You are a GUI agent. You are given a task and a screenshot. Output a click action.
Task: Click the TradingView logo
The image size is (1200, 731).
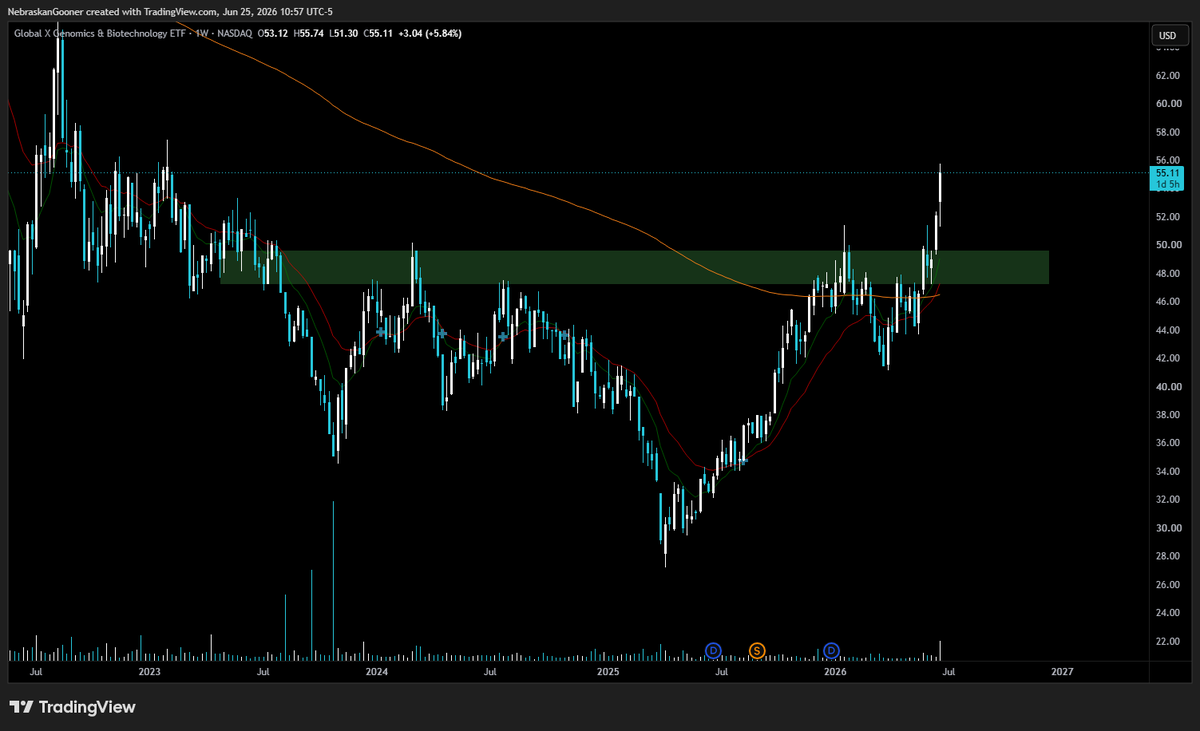click(x=72, y=707)
